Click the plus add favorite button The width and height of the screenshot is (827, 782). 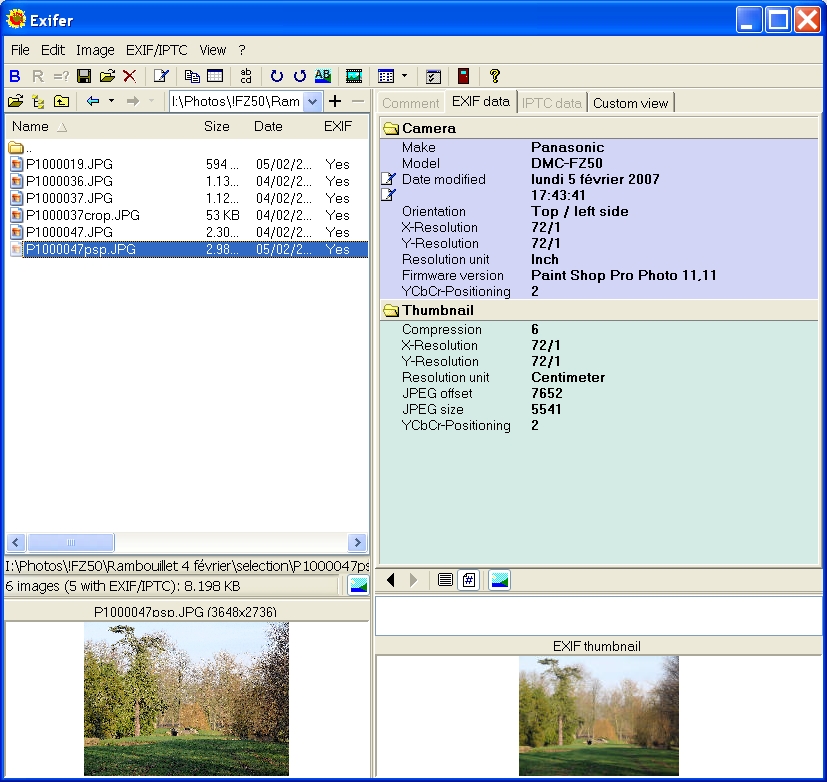coord(335,101)
